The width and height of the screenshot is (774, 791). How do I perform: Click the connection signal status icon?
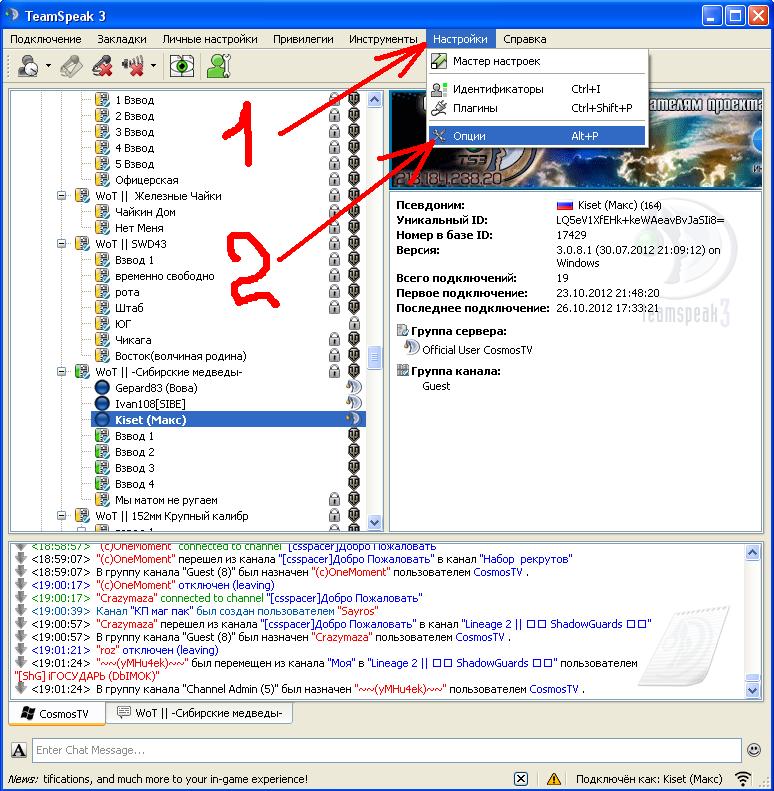[x=743, y=779]
